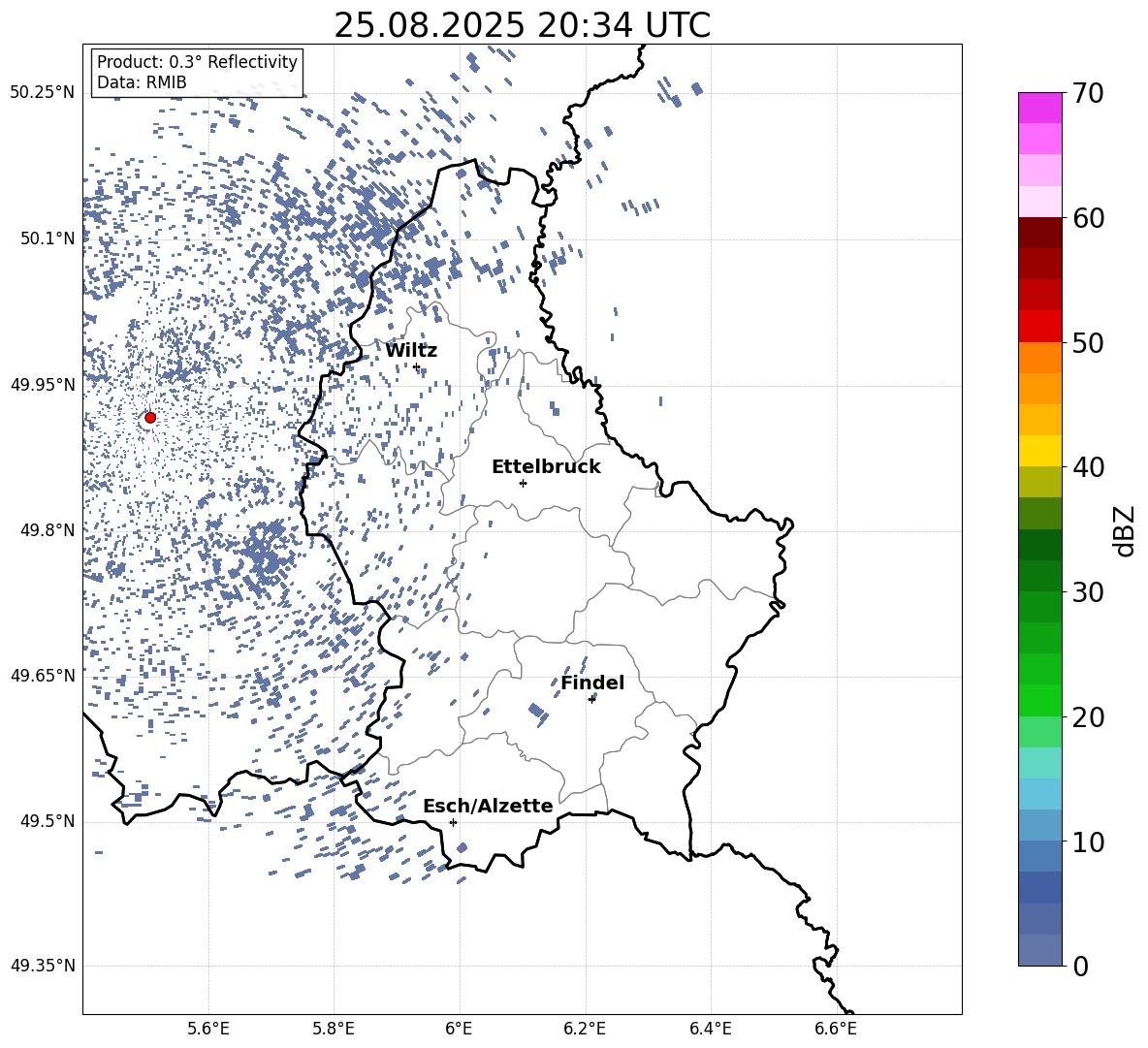The width and height of the screenshot is (1148, 1048).
Task: Click the 49.35°N latitude label
Action: coord(43,966)
